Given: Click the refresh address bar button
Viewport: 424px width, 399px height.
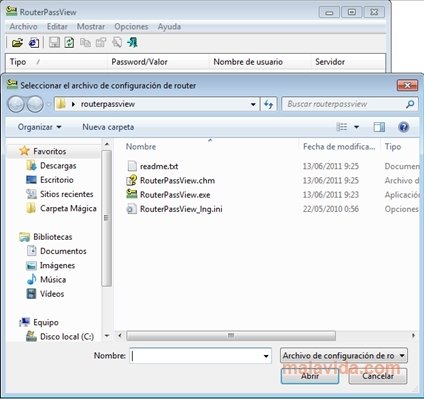Looking at the screenshot, I should tap(269, 104).
